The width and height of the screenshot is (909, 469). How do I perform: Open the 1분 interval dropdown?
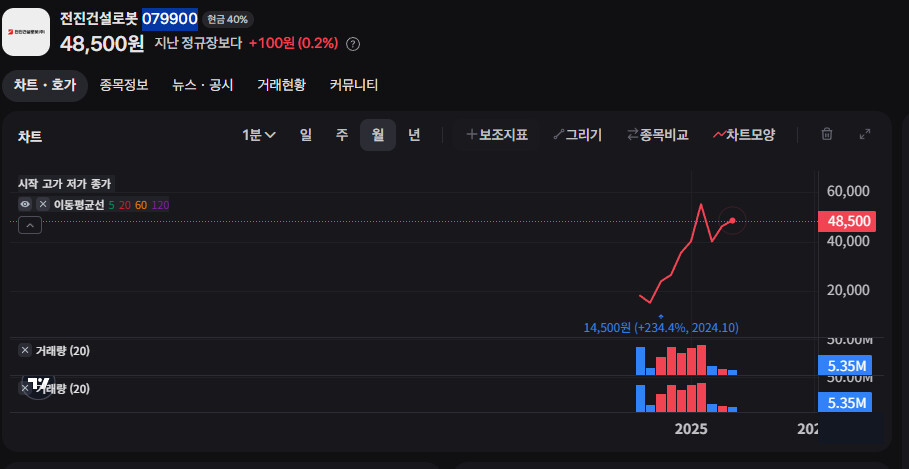pos(259,135)
